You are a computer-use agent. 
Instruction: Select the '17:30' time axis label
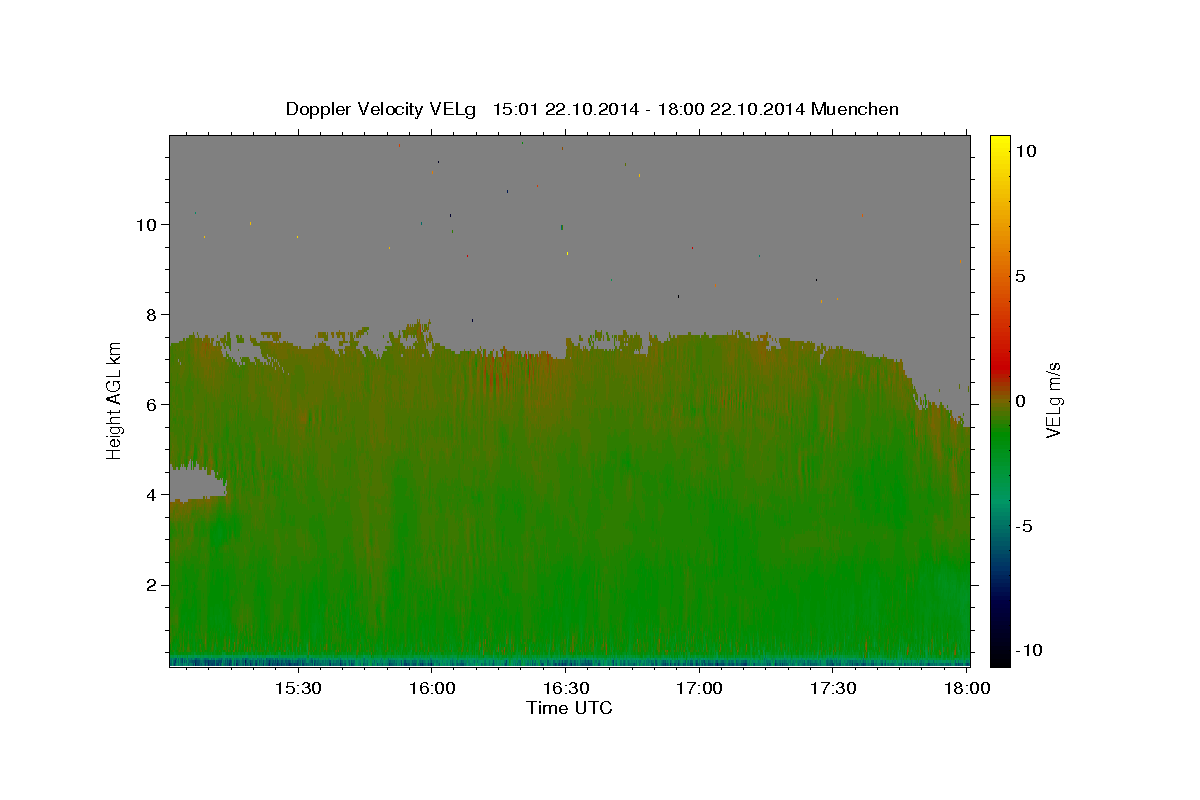833,688
